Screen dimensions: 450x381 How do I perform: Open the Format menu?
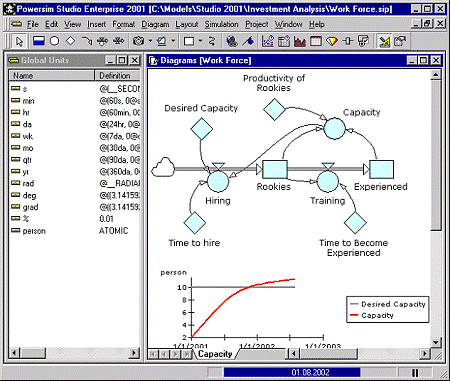click(x=124, y=24)
